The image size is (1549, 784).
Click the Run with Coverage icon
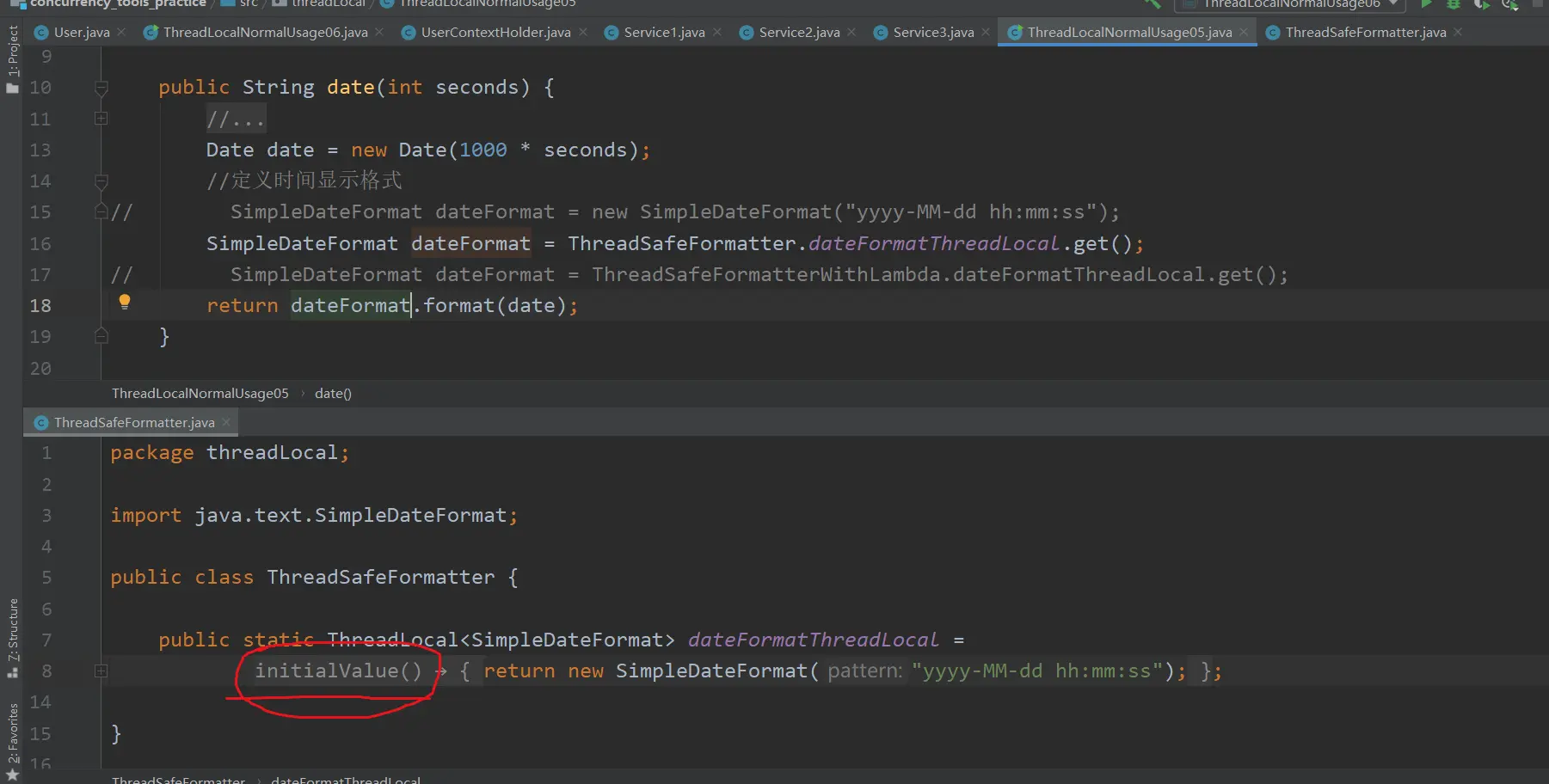[x=1481, y=4]
